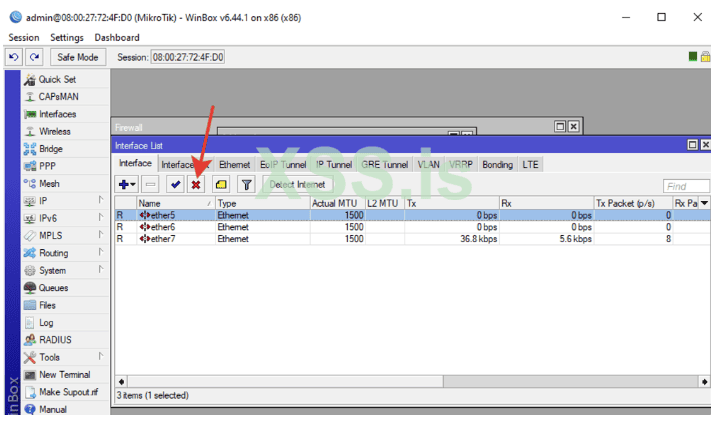Switch to the Interface tab

tap(135, 163)
